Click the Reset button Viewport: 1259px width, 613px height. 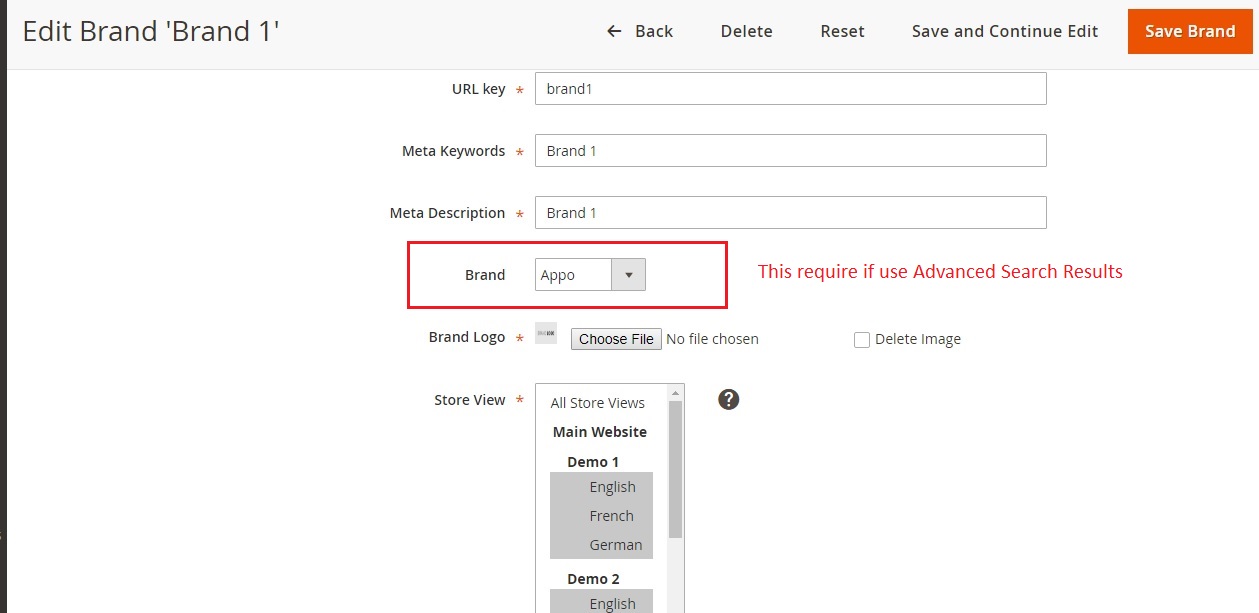842,31
